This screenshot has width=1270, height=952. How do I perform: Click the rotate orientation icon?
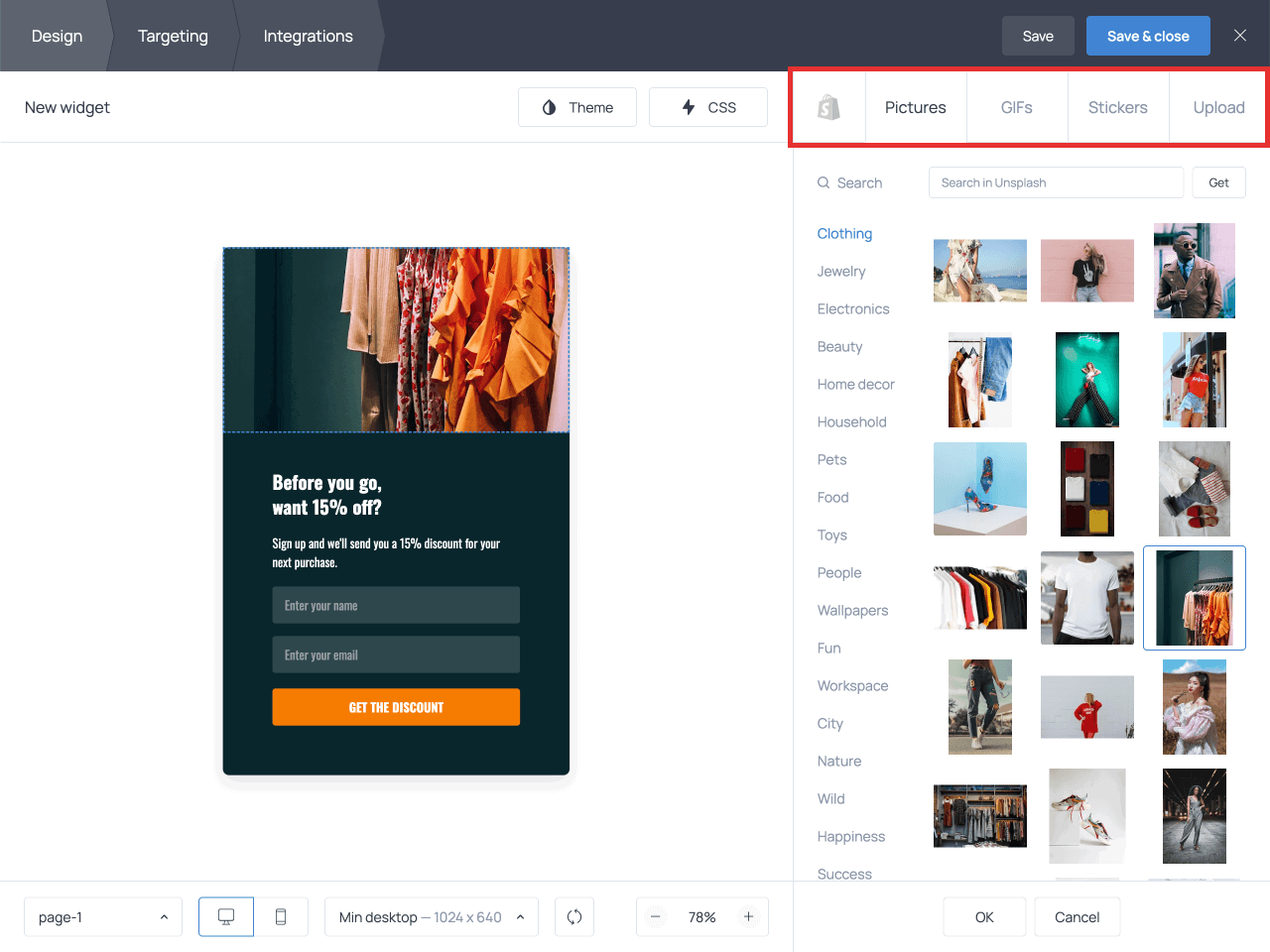click(x=574, y=917)
